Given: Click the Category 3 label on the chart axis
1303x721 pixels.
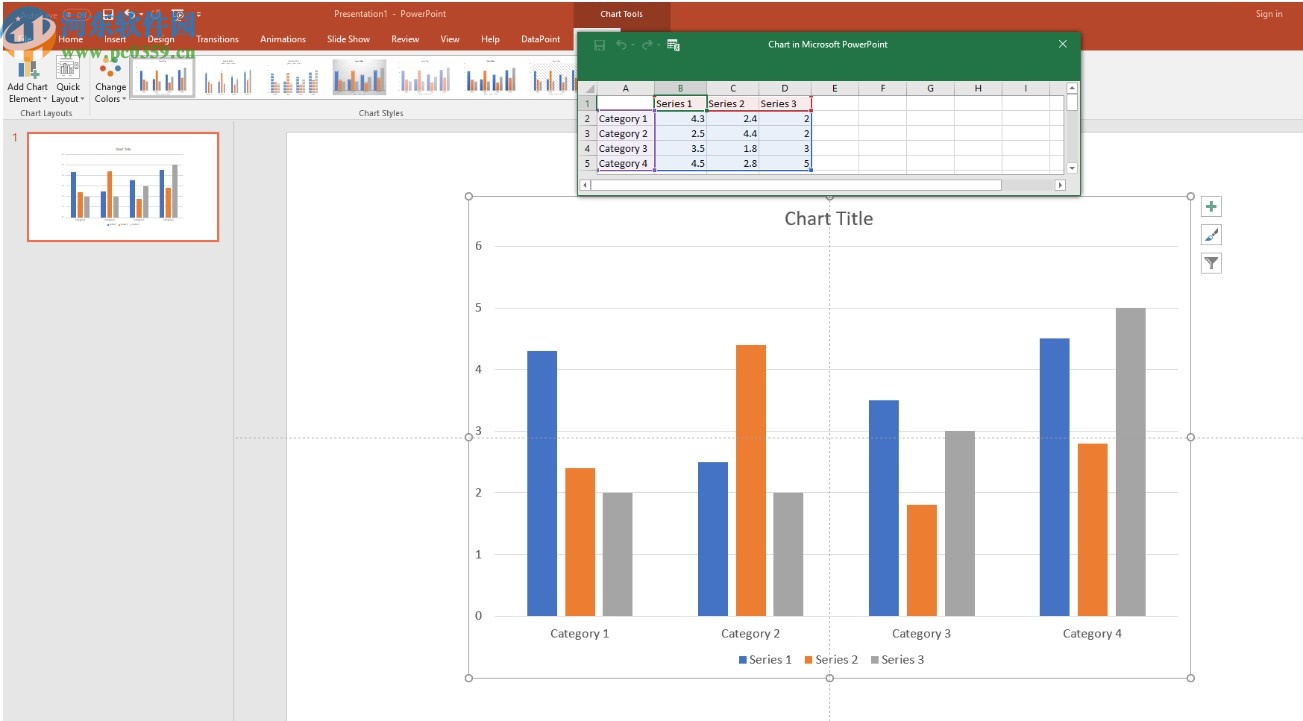Looking at the screenshot, I should point(921,633).
